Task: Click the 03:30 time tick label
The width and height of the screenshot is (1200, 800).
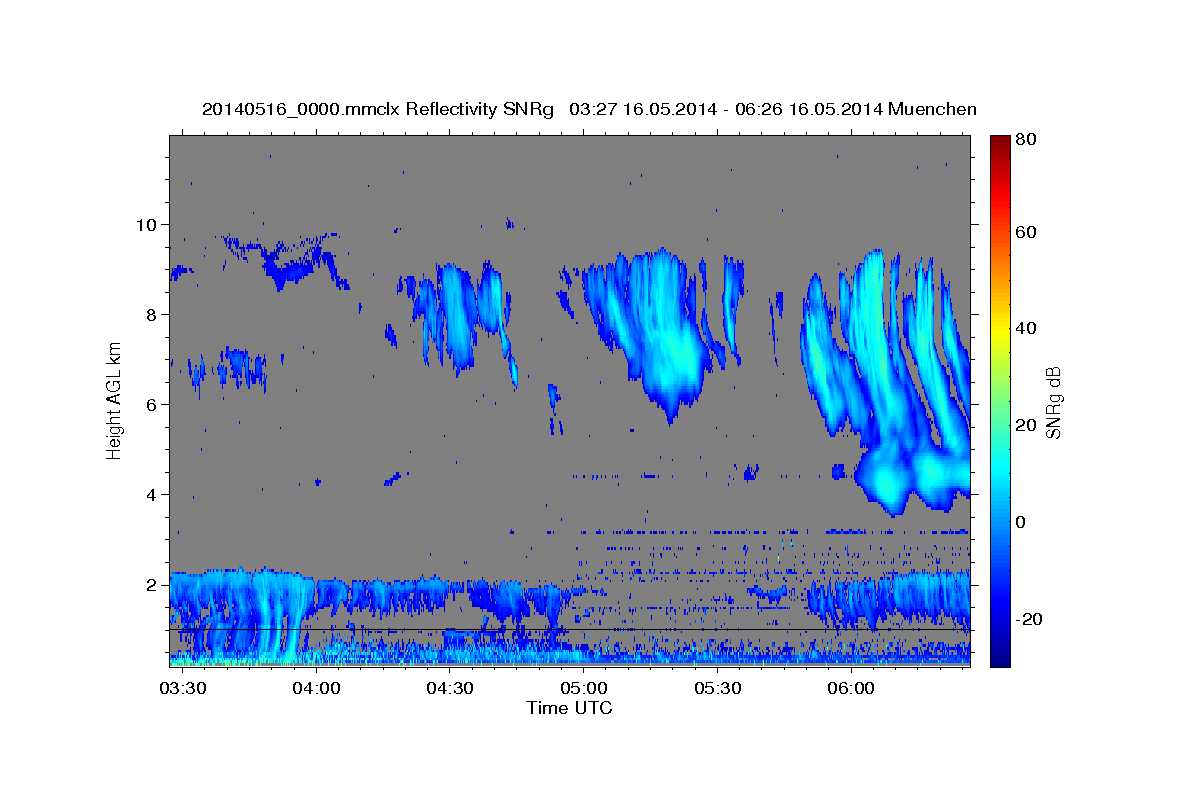Action: coord(183,689)
